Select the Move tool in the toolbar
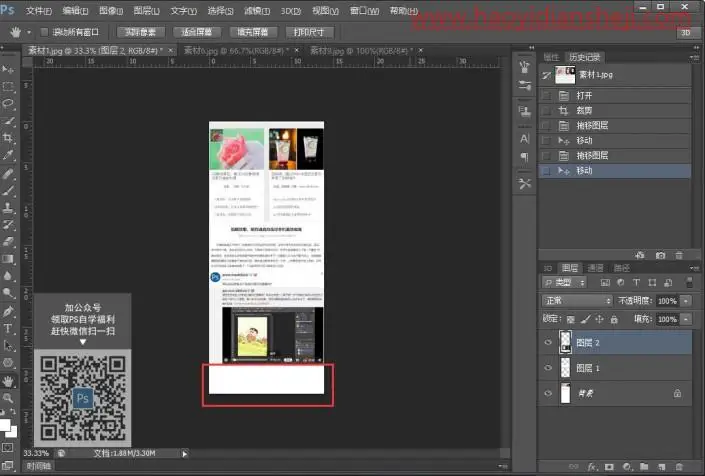 click(x=8, y=69)
